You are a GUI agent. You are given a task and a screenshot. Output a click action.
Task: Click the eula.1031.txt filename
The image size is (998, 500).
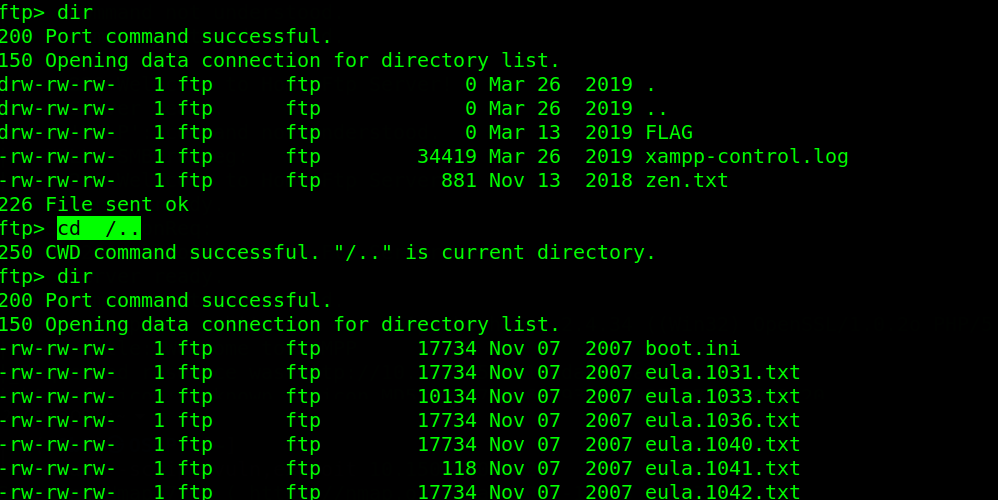coord(722,372)
